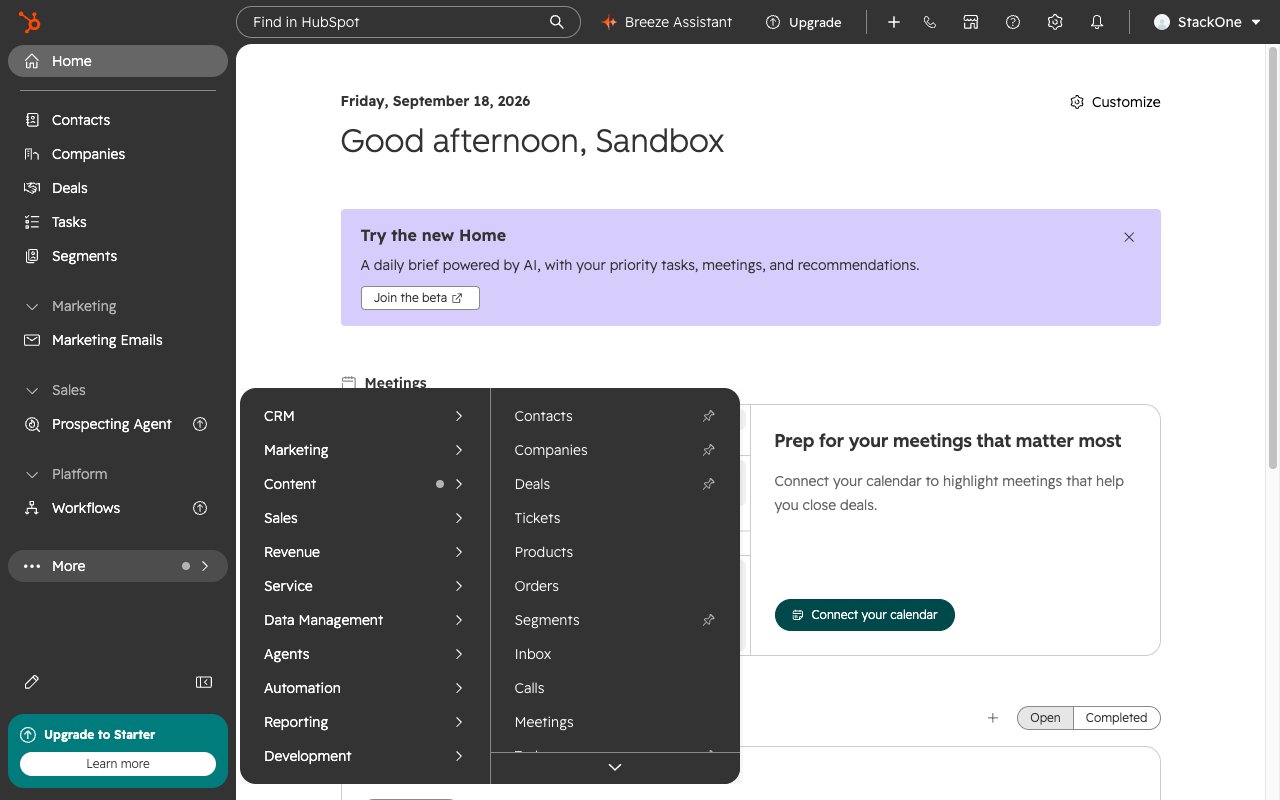Click the More sidebar item
The image size is (1280, 800).
[118, 566]
